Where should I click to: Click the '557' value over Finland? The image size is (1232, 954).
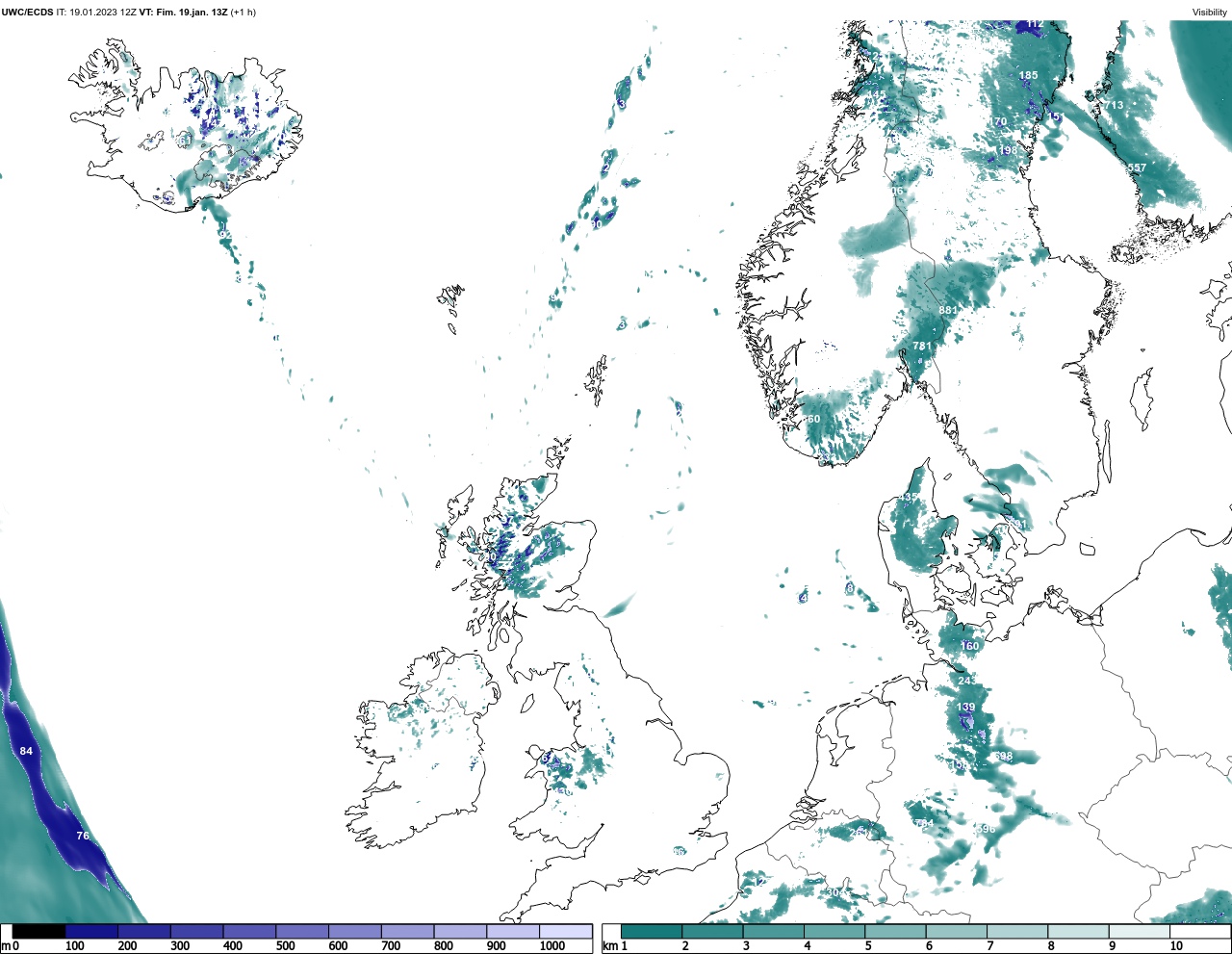(1137, 168)
